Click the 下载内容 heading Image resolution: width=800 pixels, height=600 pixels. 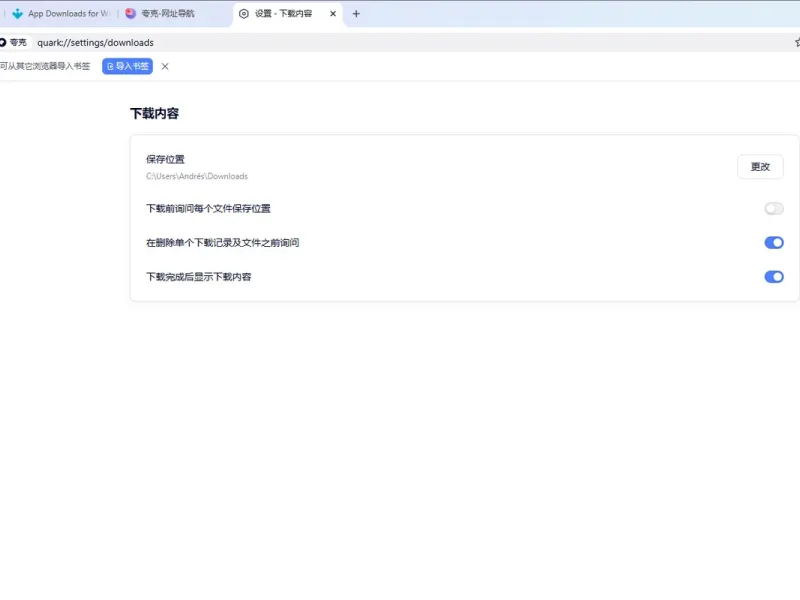click(x=155, y=113)
